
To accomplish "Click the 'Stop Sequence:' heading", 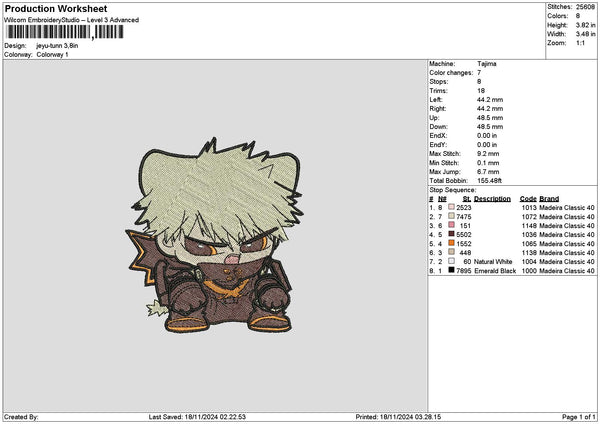I will 453,190.
